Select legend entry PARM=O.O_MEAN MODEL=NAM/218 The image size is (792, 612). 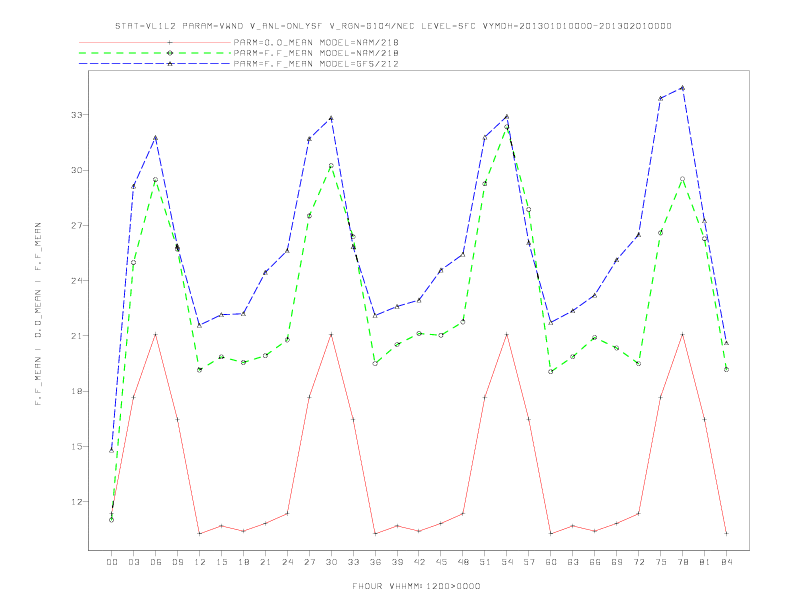coord(316,42)
